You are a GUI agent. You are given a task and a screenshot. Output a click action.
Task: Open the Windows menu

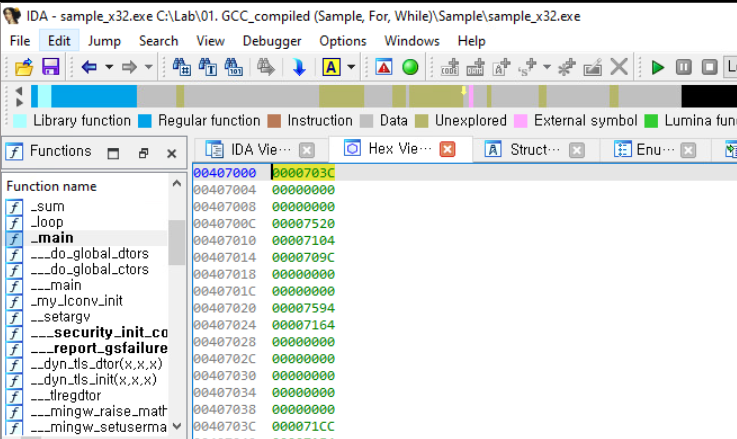tap(412, 41)
